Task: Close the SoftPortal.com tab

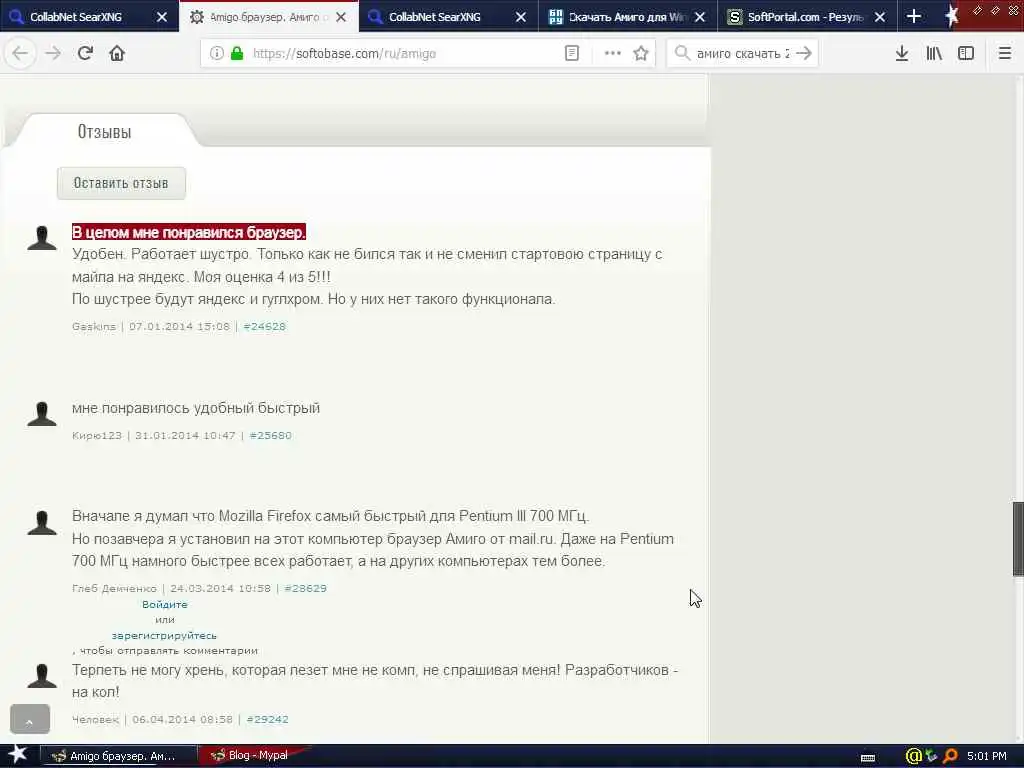Action: point(880,17)
